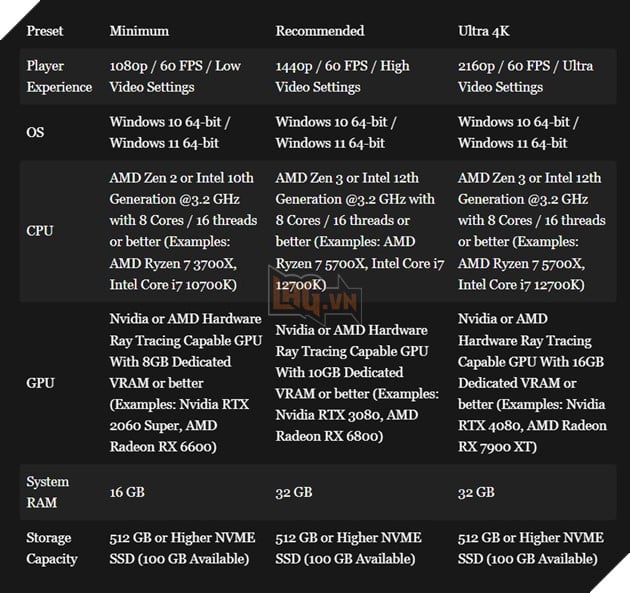Click the 1080p / 60 FPS / Low cell

175,77
